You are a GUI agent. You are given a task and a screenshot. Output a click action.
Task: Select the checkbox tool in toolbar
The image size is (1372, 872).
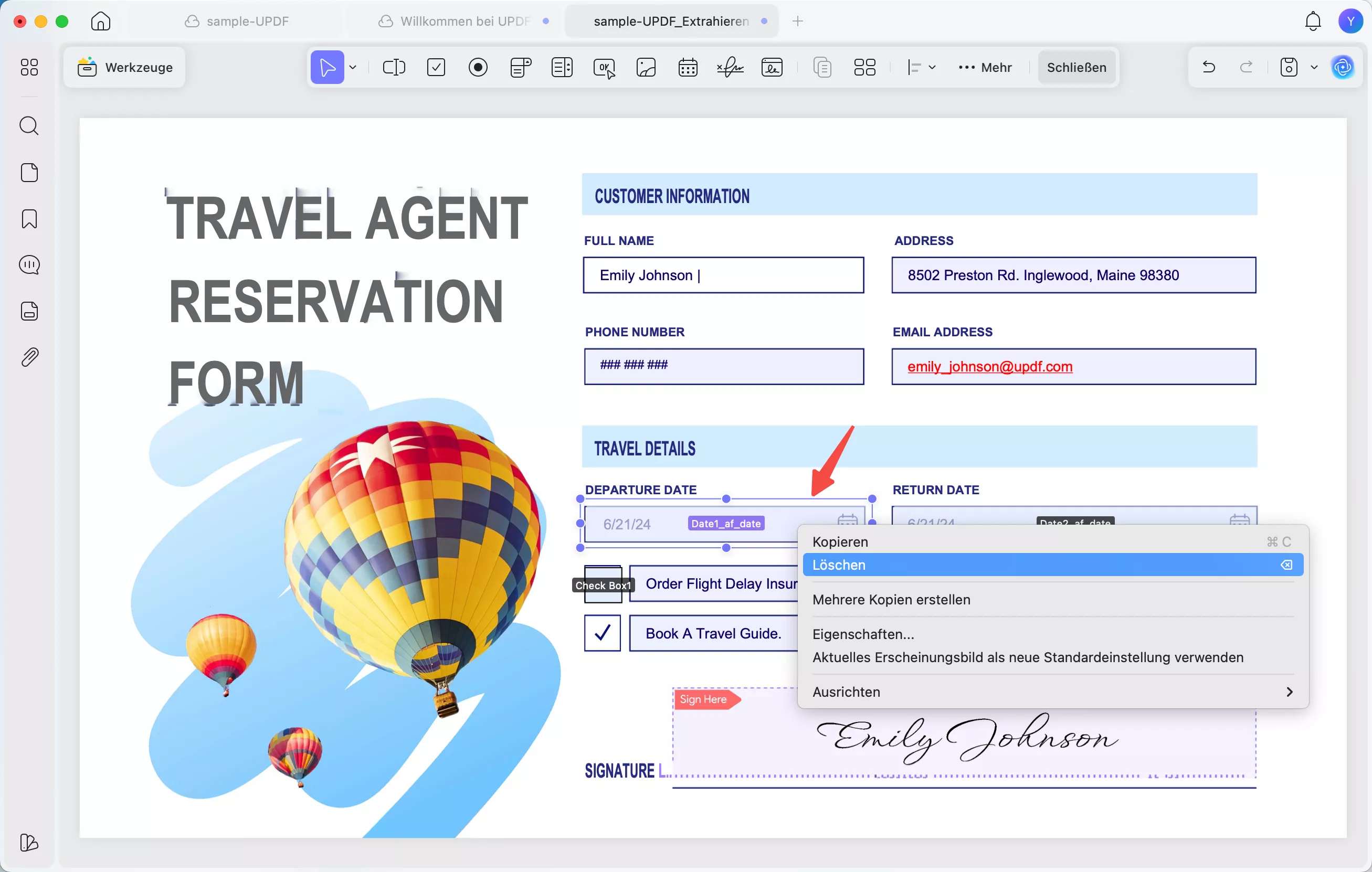[436, 67]
